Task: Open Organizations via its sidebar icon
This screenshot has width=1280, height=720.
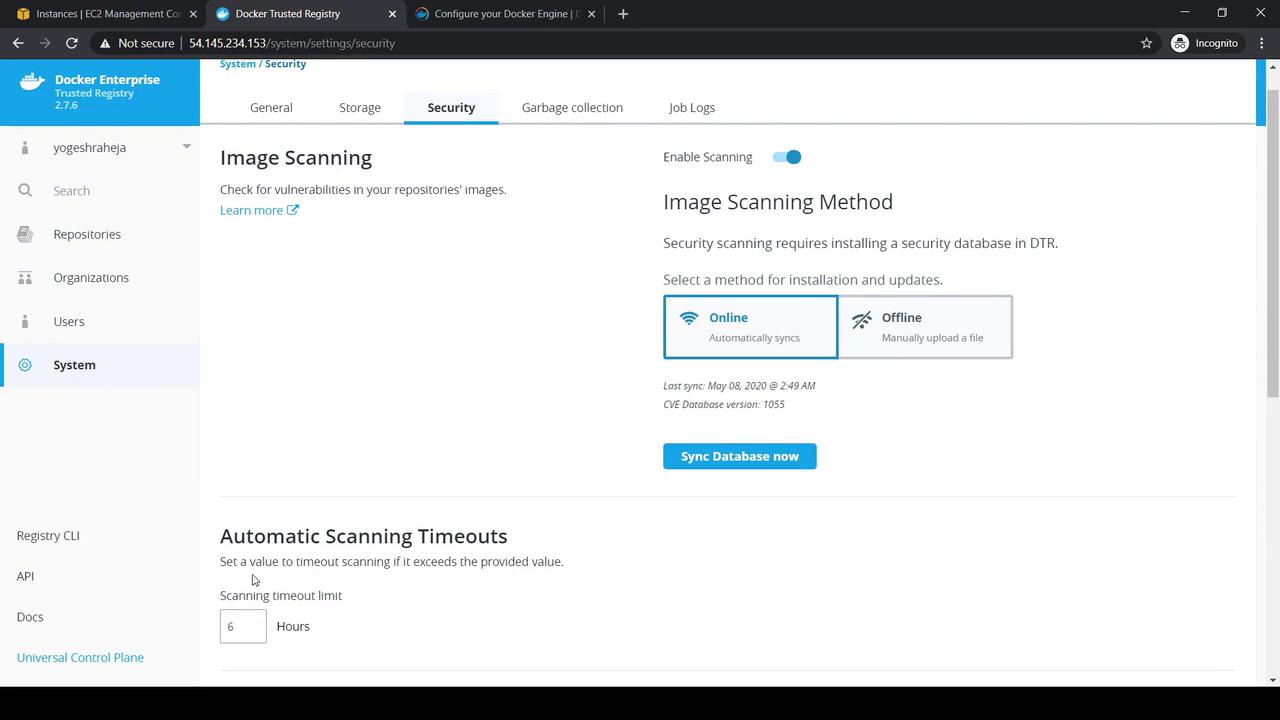Action: 25,278
